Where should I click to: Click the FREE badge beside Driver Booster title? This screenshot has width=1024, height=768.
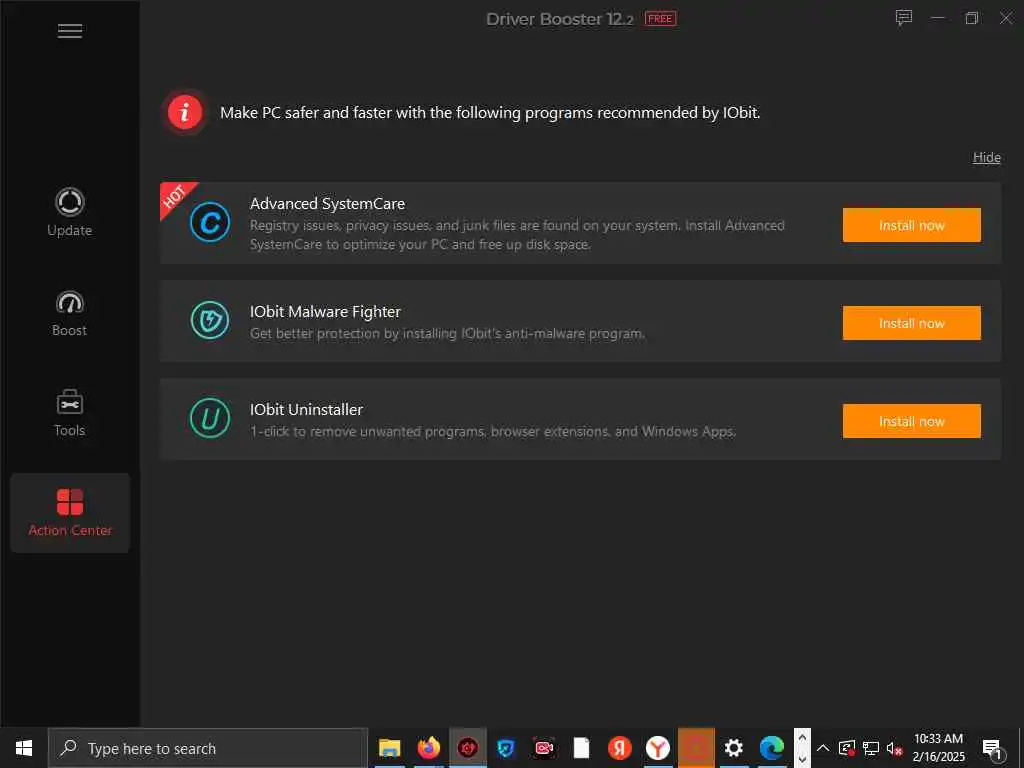click(660, 19)
